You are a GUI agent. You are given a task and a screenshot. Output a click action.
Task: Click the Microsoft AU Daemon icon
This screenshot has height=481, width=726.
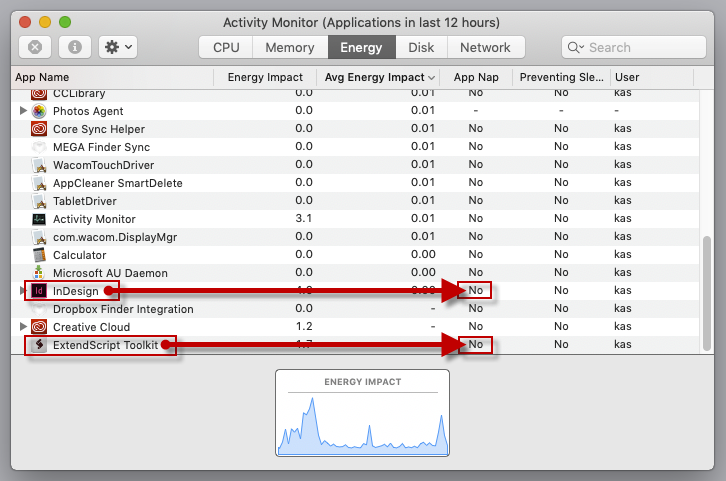tap(39, 273)
